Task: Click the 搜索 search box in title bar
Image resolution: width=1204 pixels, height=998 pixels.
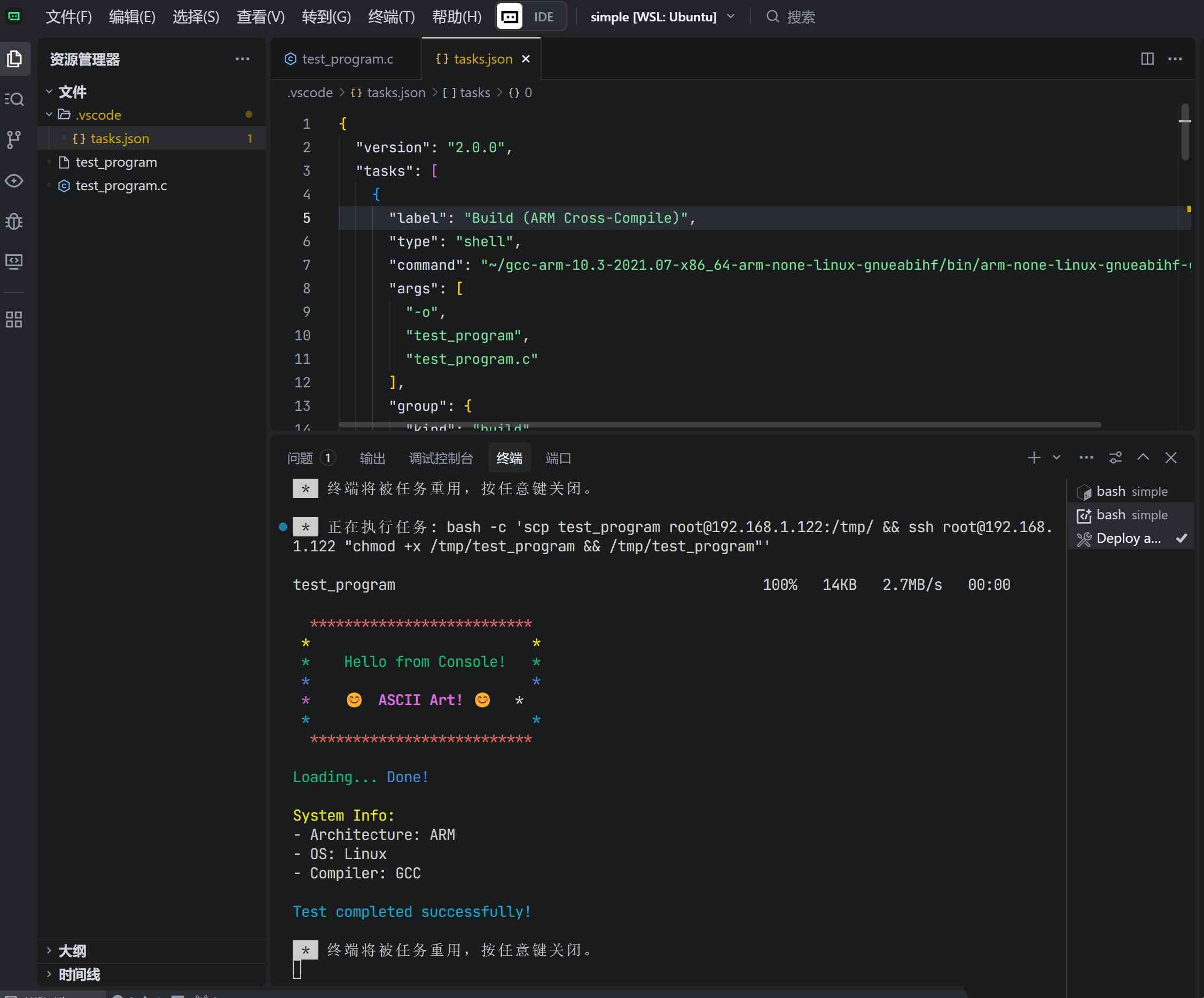Action: [800, 17]
